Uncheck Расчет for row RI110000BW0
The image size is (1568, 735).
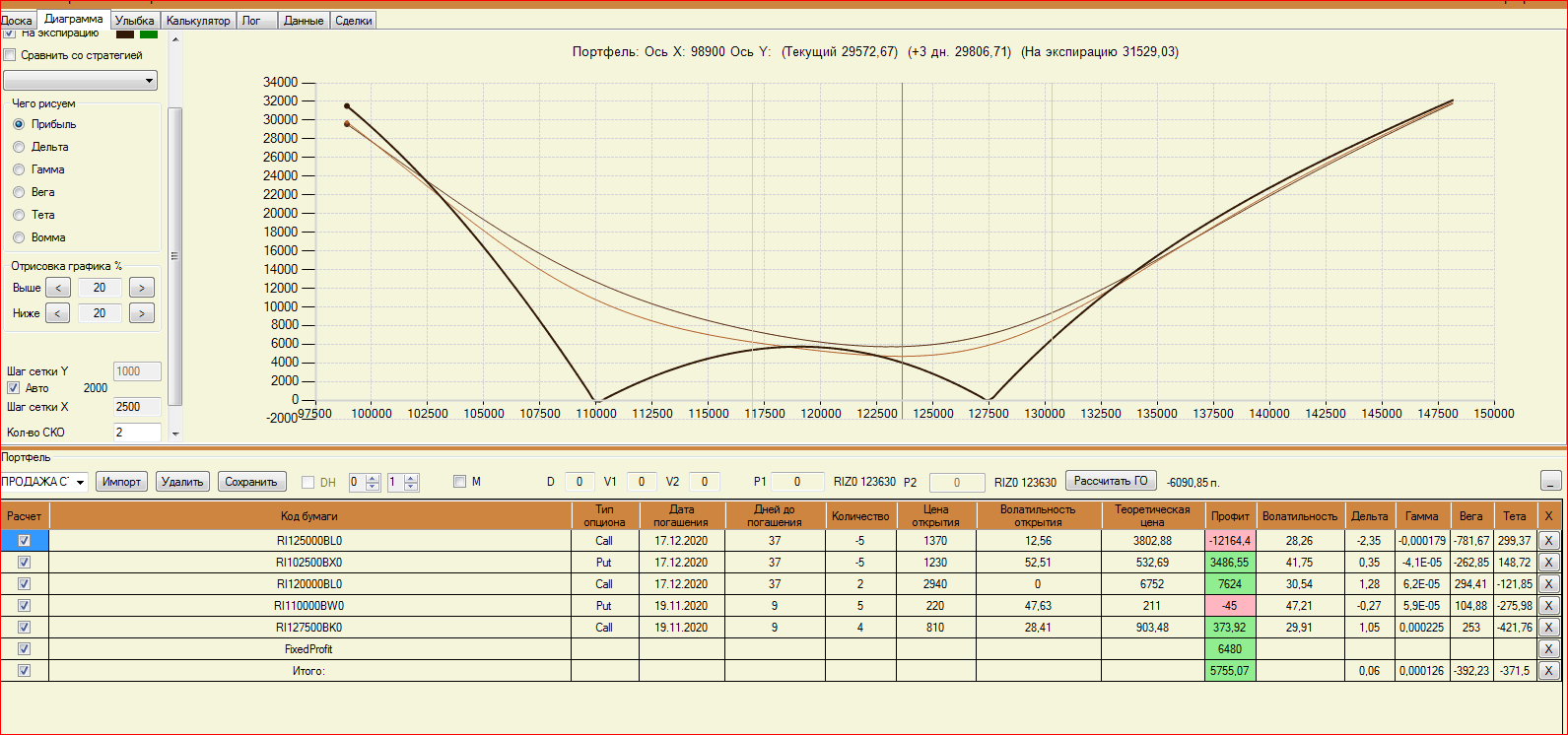(x=25, y=606)
